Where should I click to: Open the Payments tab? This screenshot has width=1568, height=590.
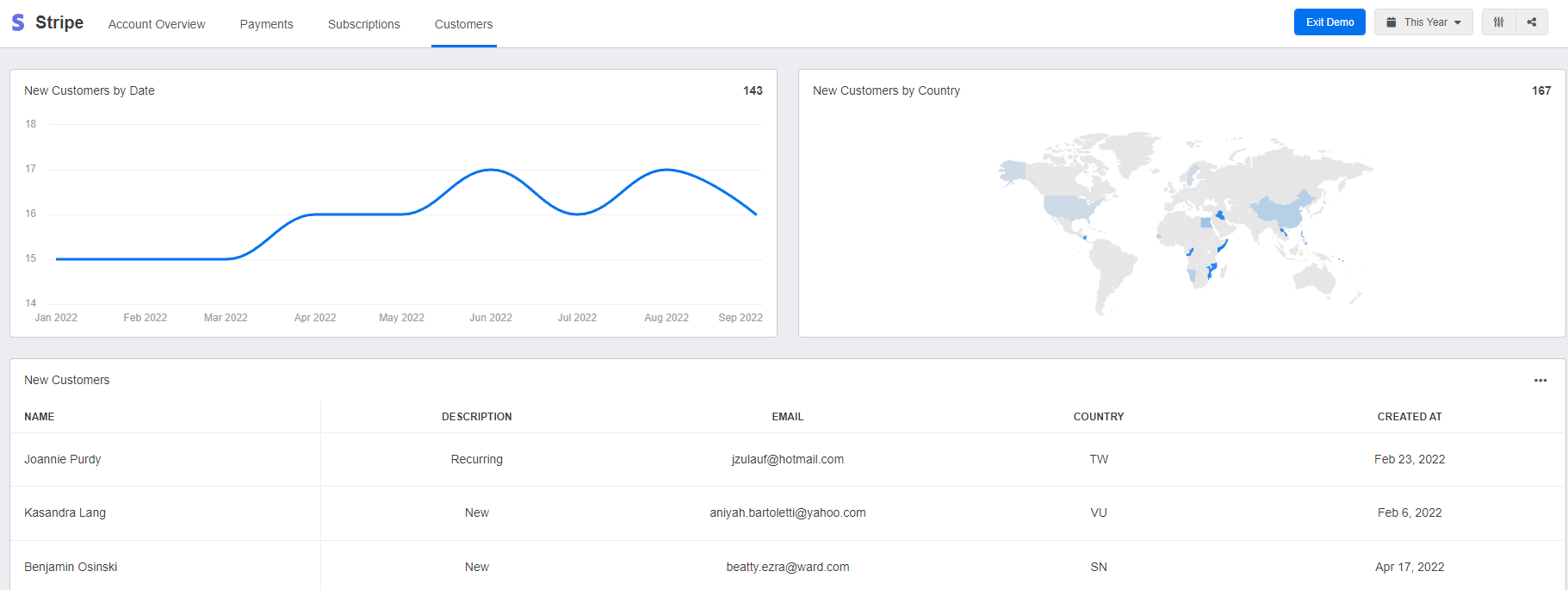coord(266,24)
